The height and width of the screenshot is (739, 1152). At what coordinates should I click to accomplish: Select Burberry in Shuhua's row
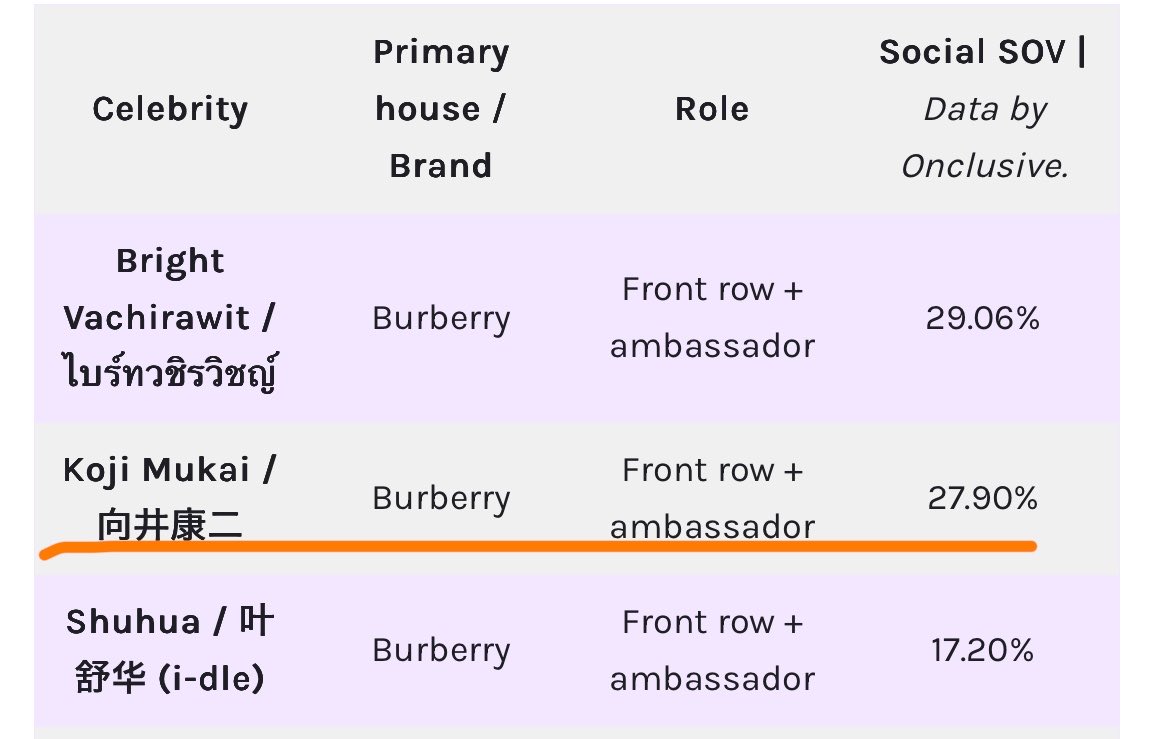click(441, 651)
